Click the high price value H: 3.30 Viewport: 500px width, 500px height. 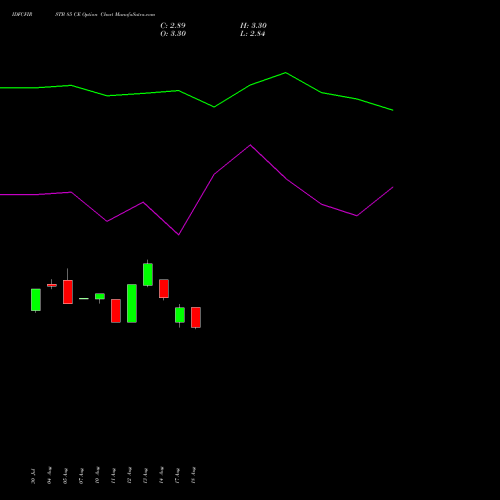coord(253,26)
